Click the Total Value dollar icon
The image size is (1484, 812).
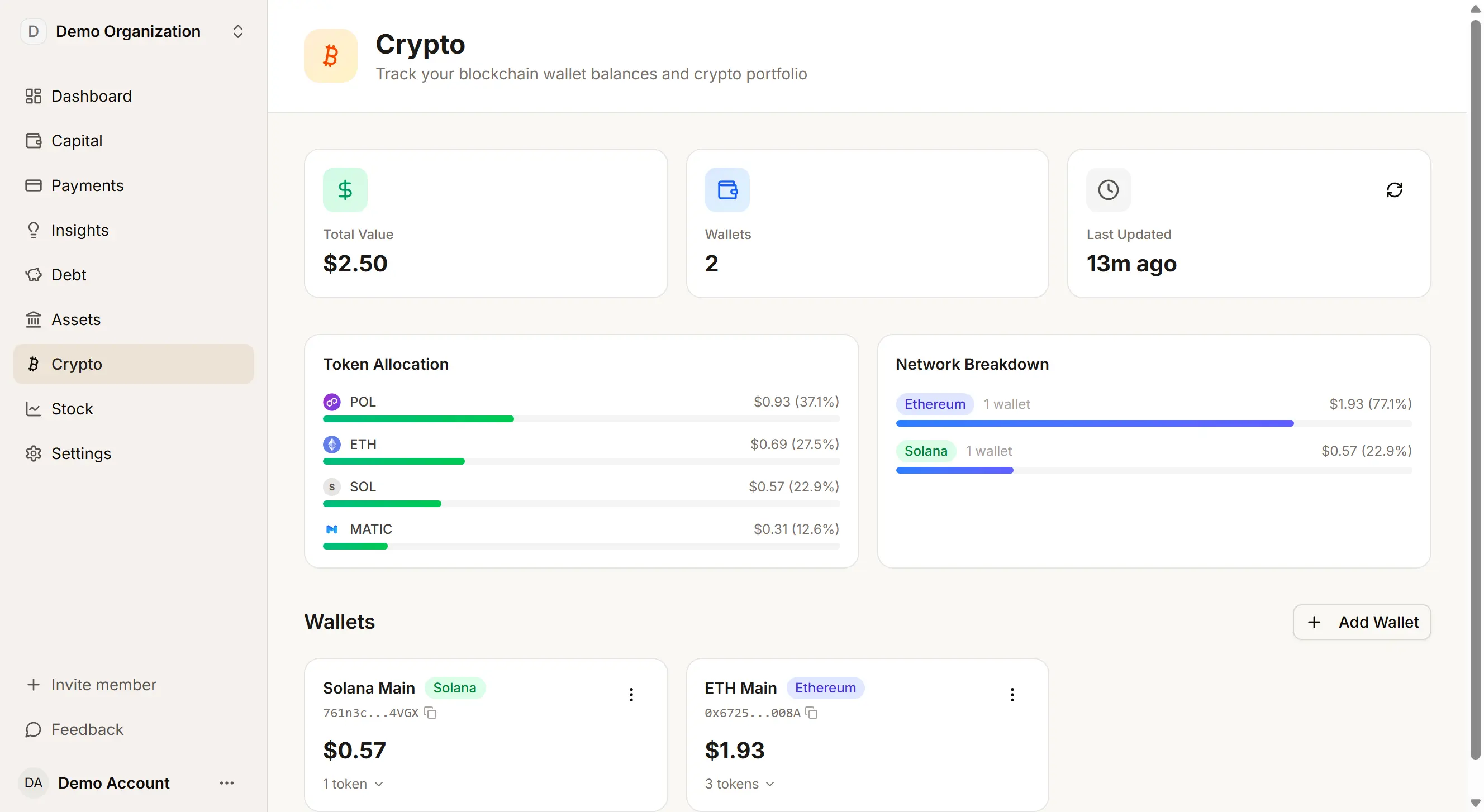pos(345,189)
